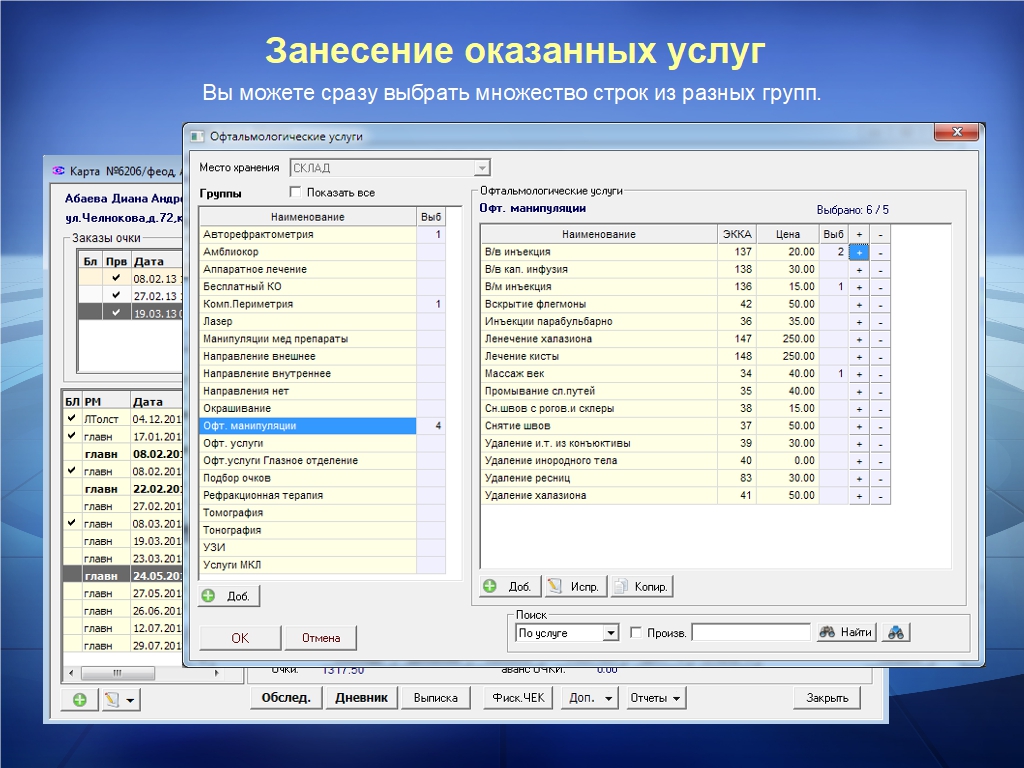
Task: Click the Испр. edit service button
Action: pos(574,587)
